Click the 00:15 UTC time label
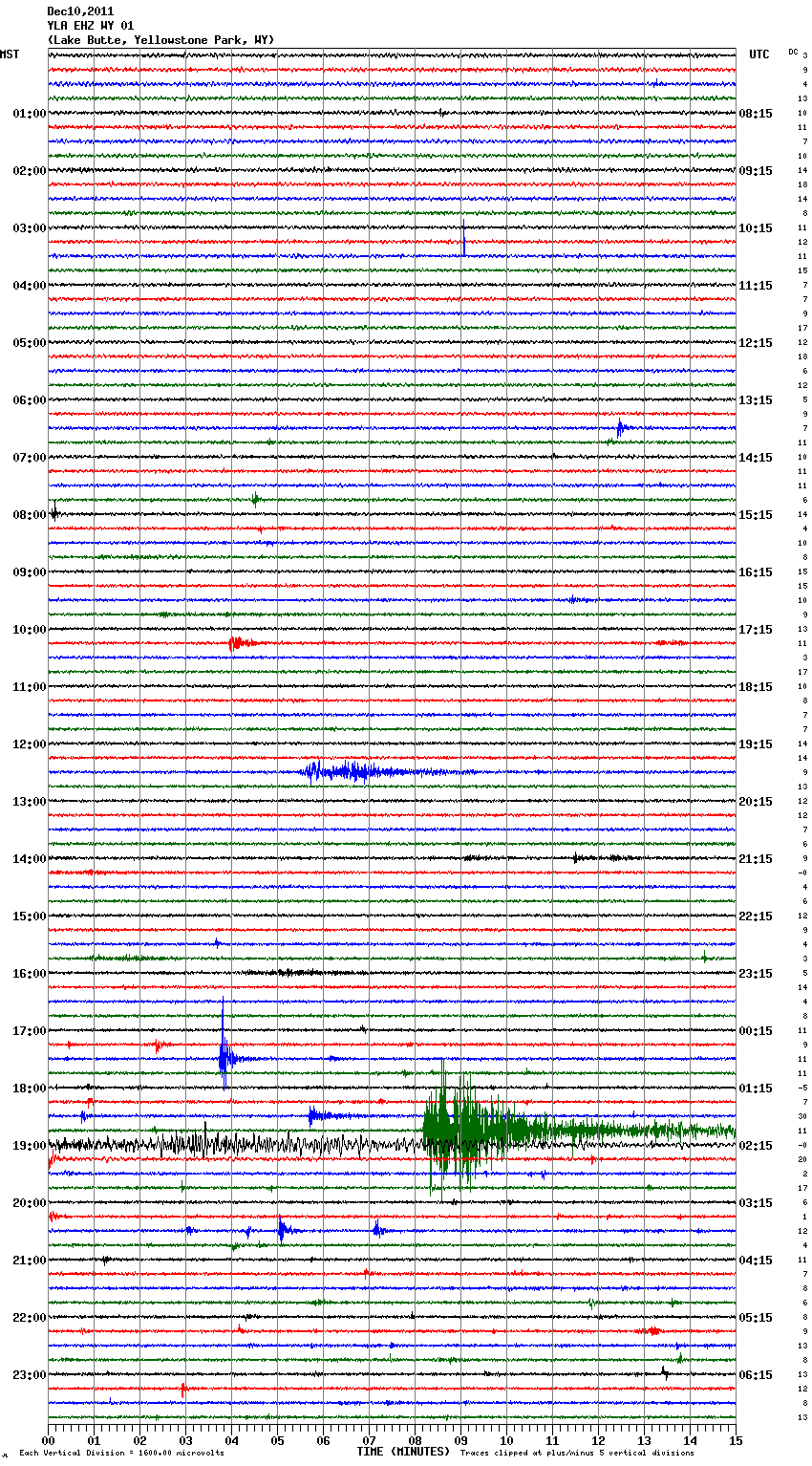812x1466 pixels. click(x=756, y=1031)
